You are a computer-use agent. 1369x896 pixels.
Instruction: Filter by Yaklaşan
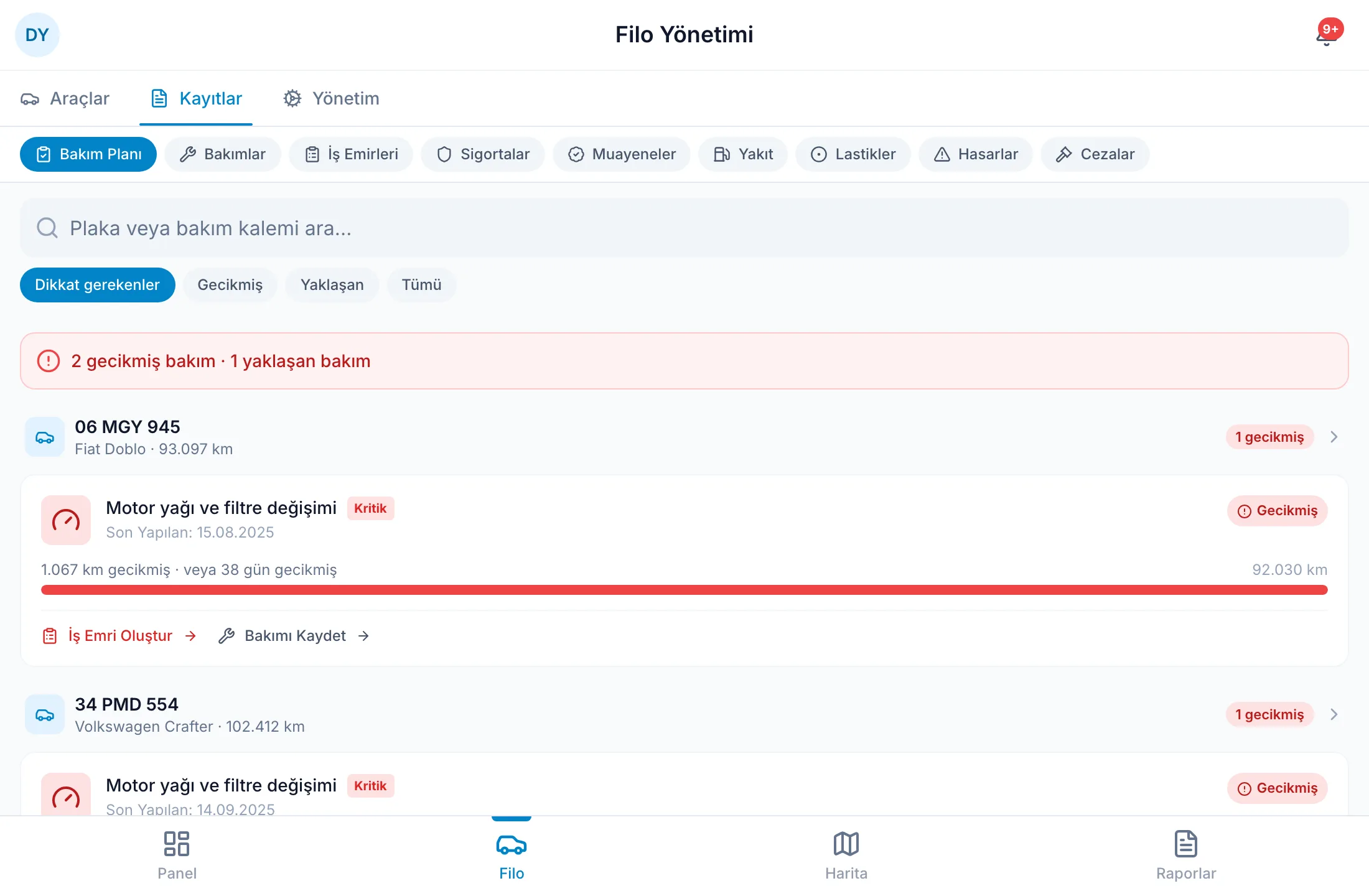[x=332, y=285]
